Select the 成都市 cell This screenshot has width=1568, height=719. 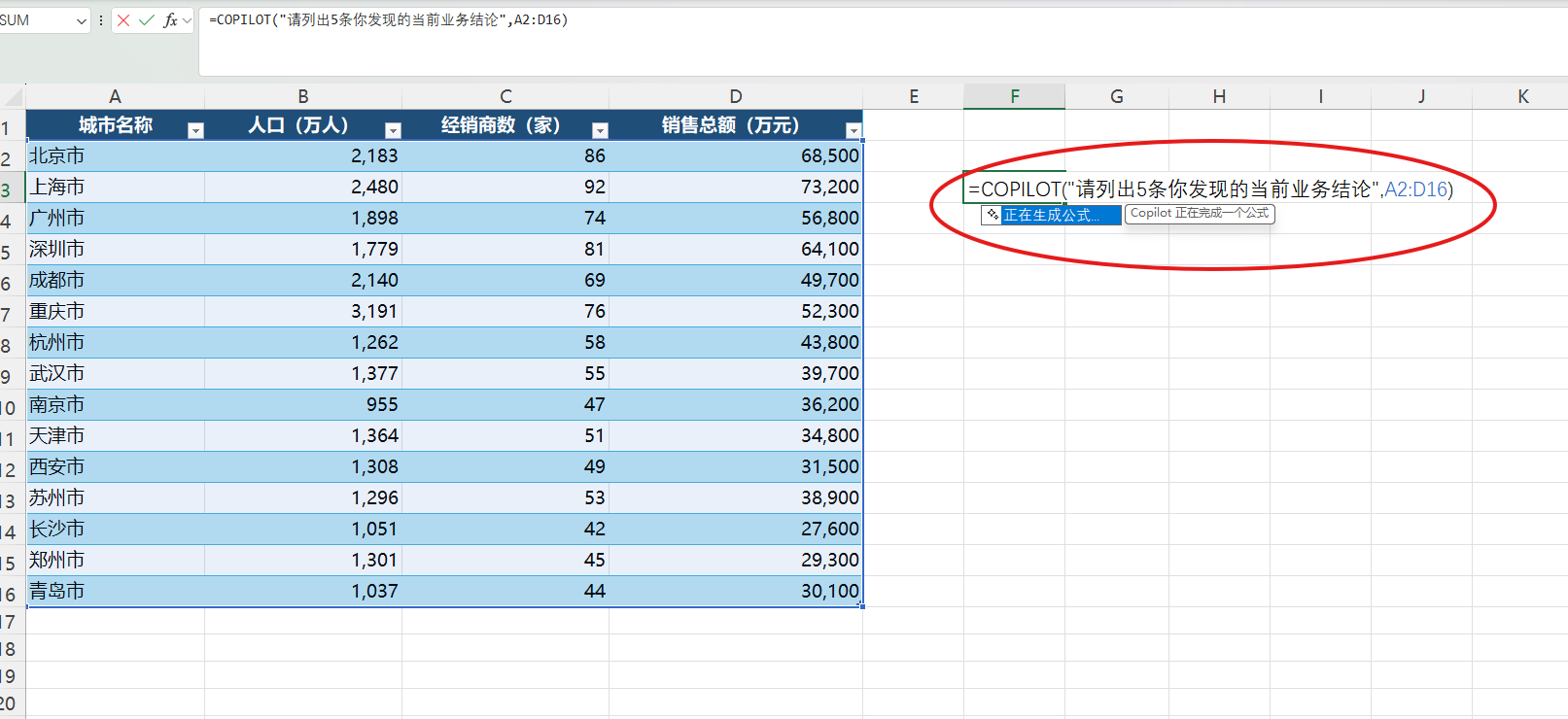(x=115, y=280)
